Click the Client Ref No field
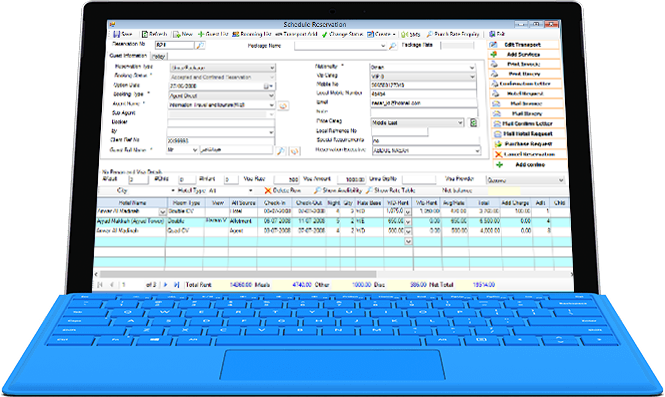 [x=221, y=141]
